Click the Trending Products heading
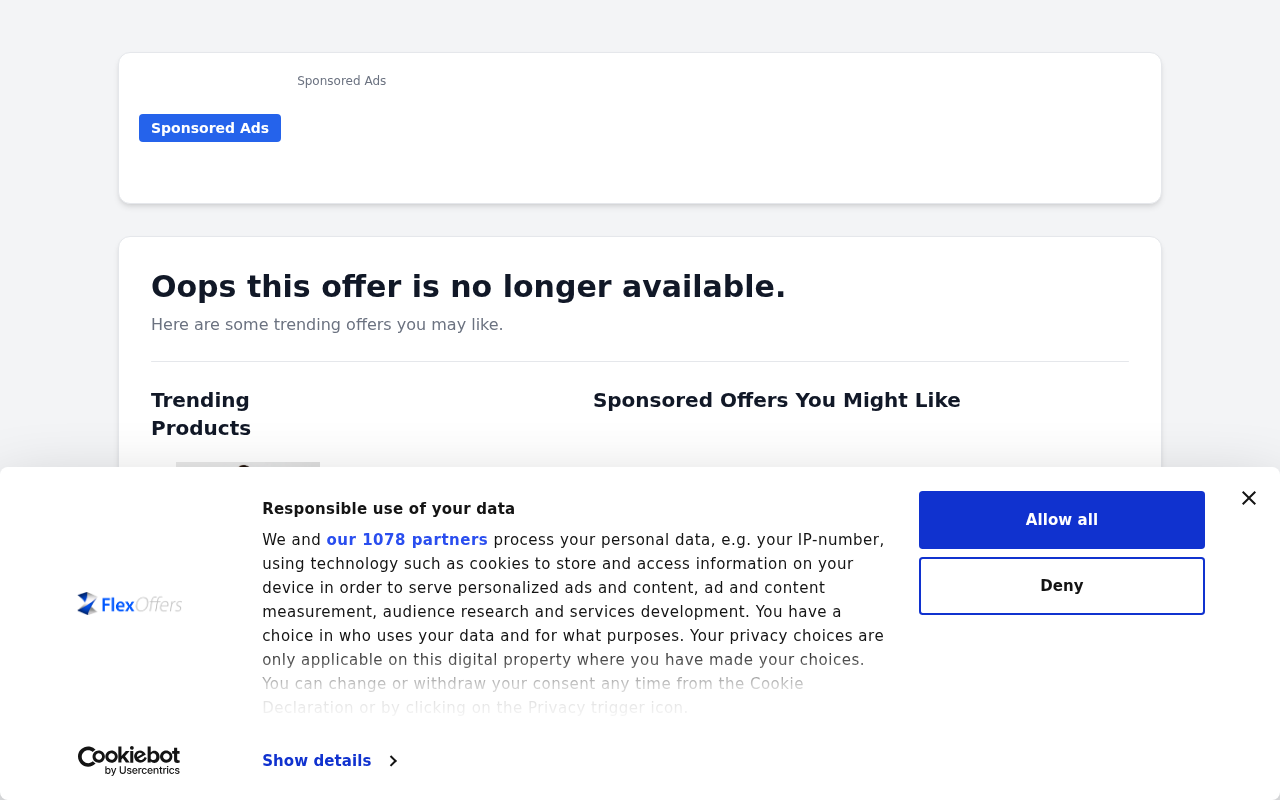This screenshot has height=800, width=1280. [x=201, y=414]
